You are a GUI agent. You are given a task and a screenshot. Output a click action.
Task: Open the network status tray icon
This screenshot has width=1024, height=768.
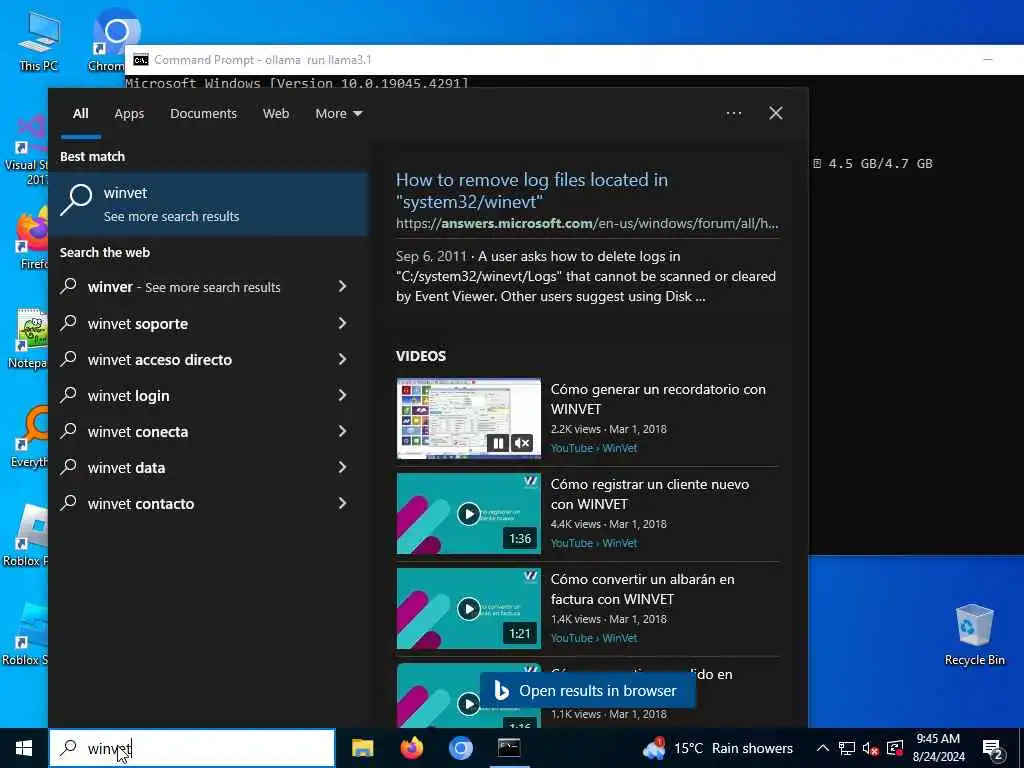pos(846,748)
